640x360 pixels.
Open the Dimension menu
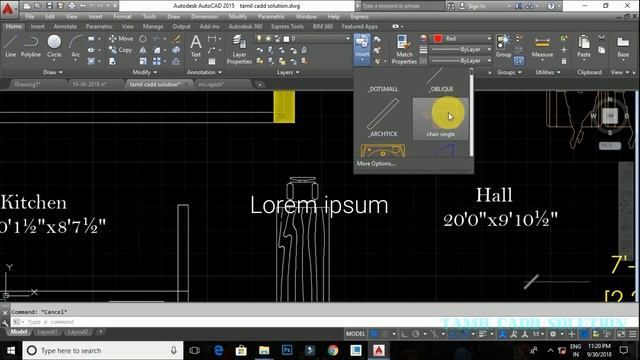tap(204, 17)
